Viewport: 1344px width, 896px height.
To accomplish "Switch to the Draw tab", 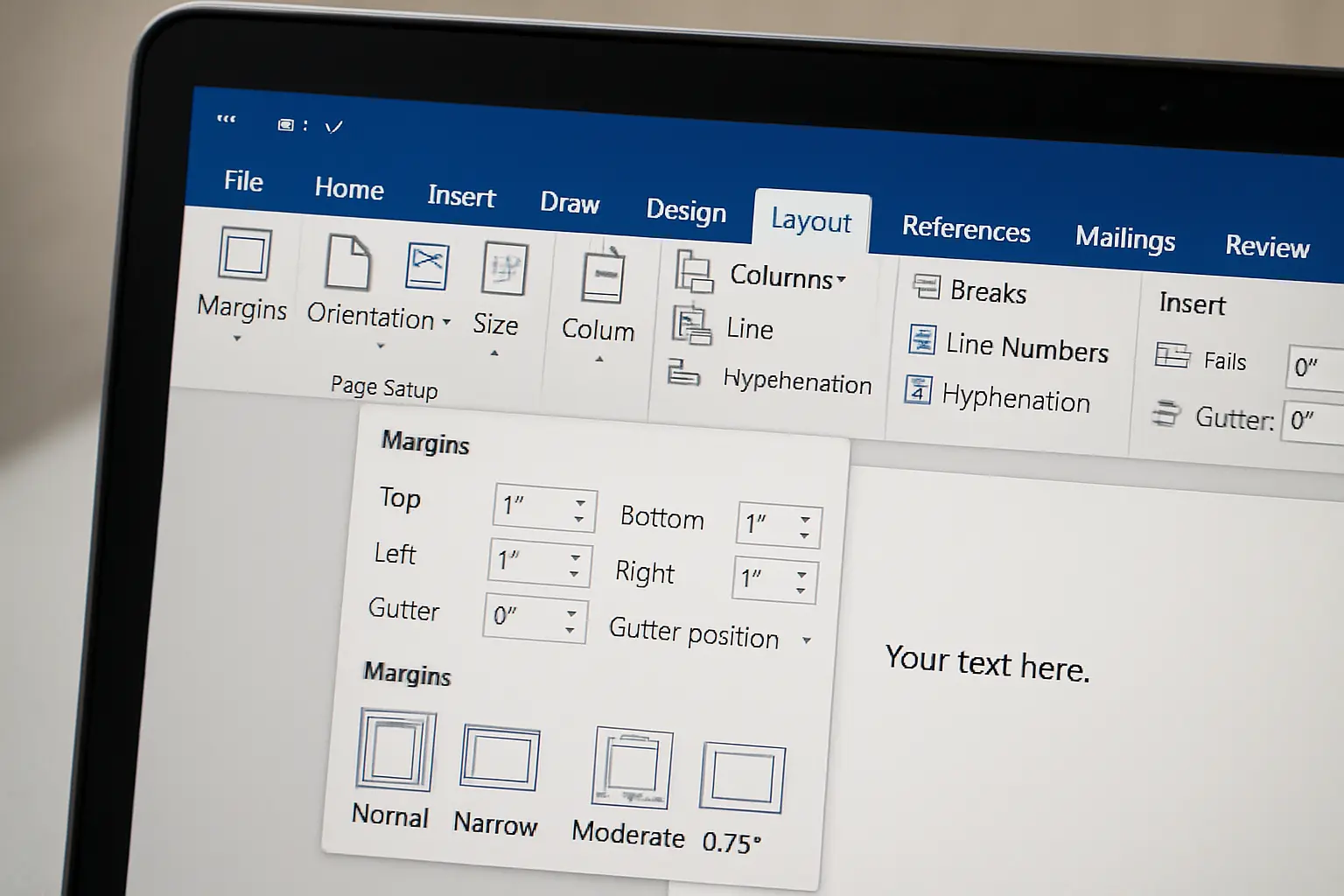I will point(570,203).
